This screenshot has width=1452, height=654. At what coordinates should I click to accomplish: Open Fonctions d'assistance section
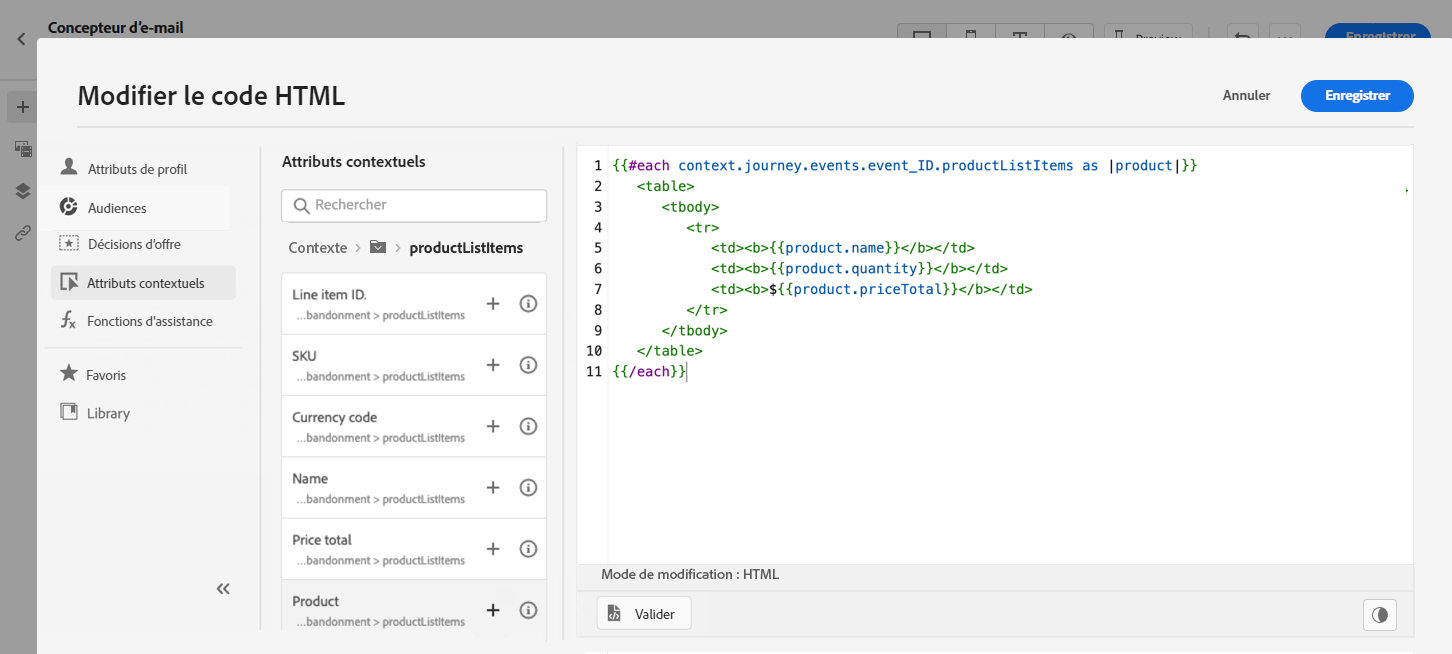coord(149,321)
